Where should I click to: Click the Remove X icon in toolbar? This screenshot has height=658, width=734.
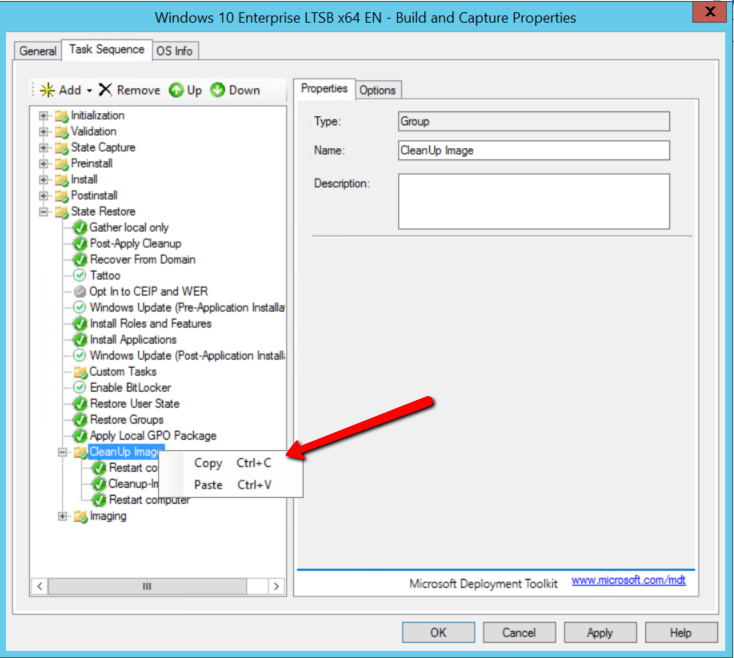pyautogui.click(x=106, y=90)
